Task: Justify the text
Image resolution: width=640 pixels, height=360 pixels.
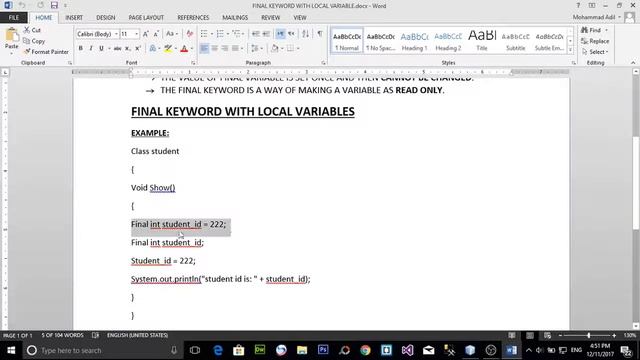Action: click(x=236, y=48)
